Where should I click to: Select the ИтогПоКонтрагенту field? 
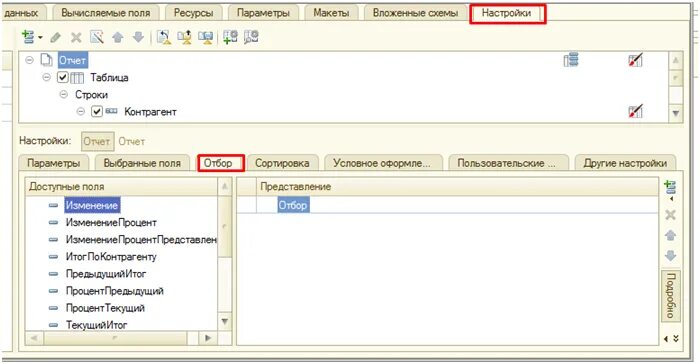tap(111, 257)
